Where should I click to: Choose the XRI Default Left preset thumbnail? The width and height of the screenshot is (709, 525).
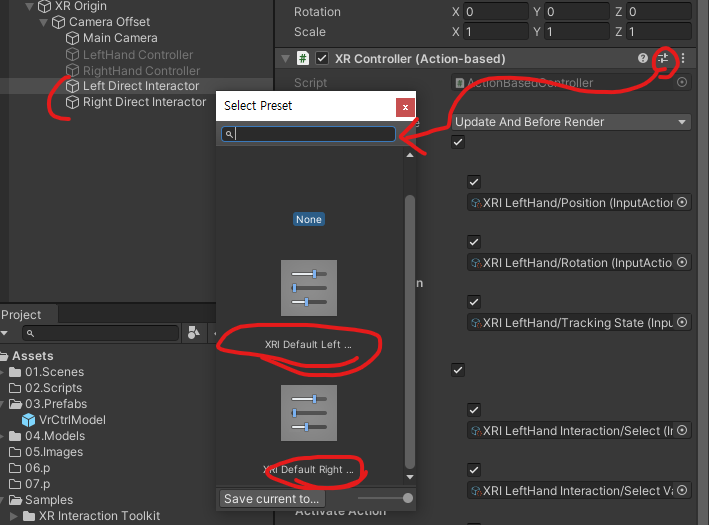(309, 288)
